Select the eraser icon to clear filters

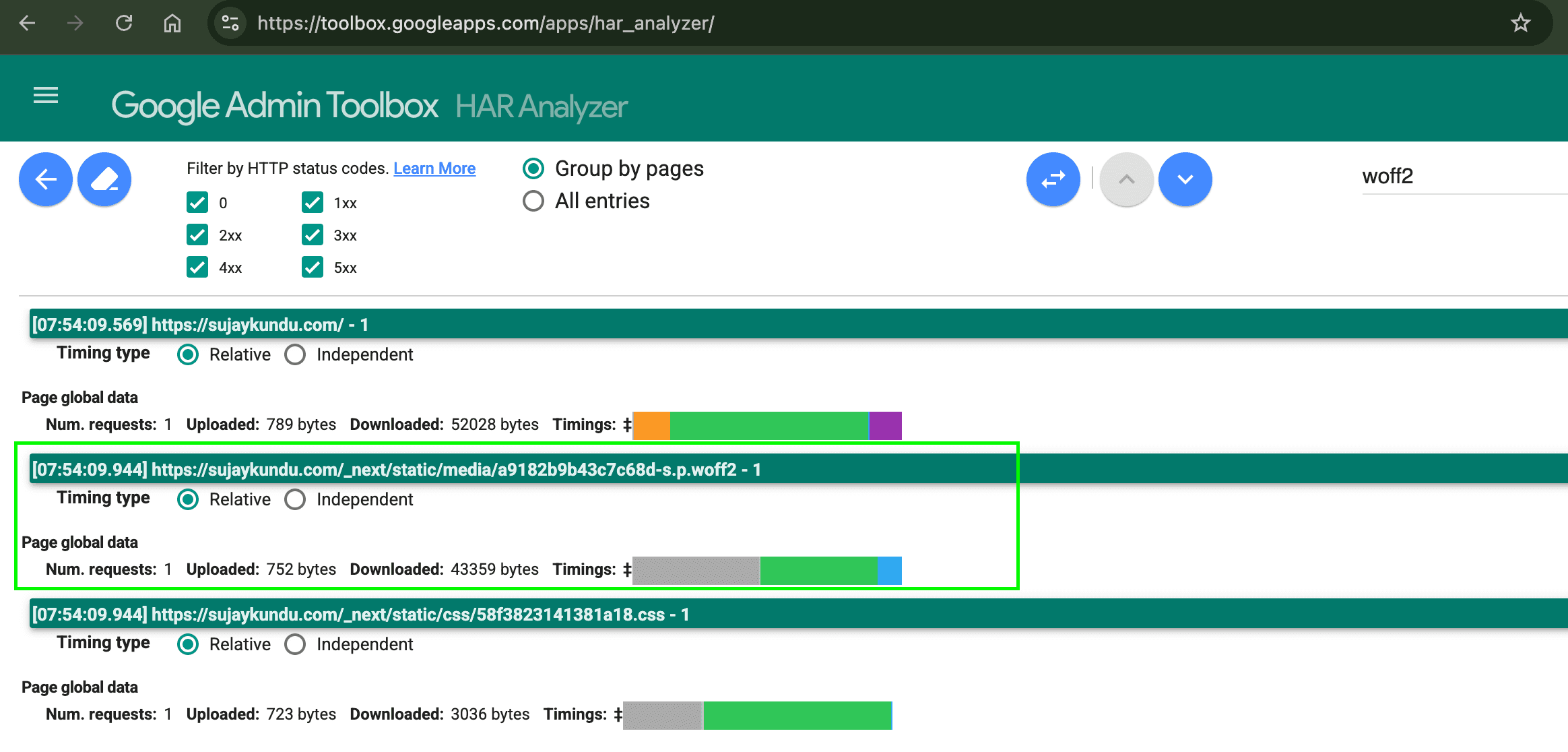104,179
